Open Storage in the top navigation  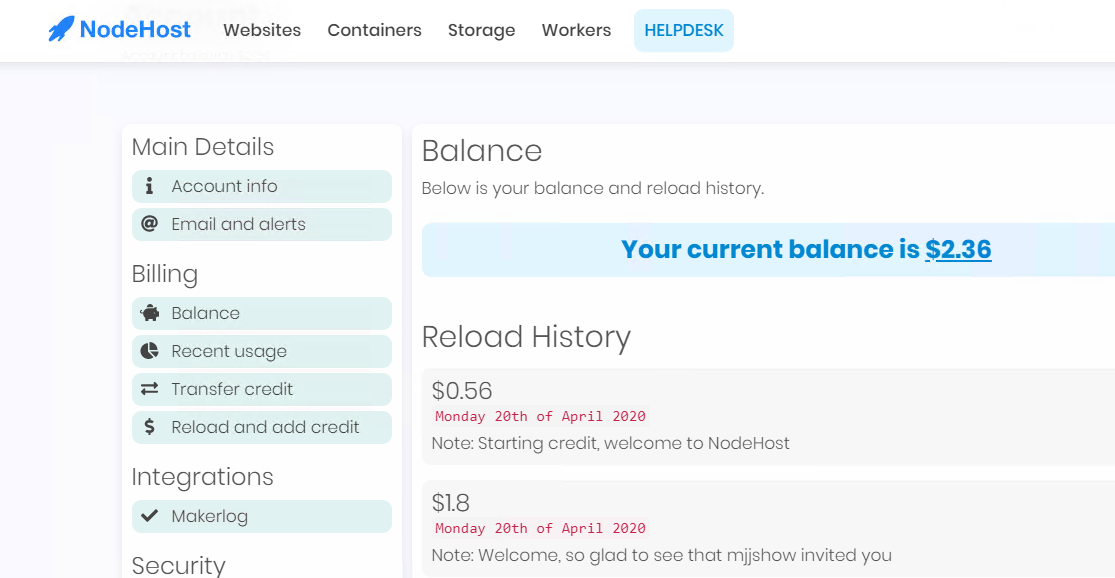point(481,30)
